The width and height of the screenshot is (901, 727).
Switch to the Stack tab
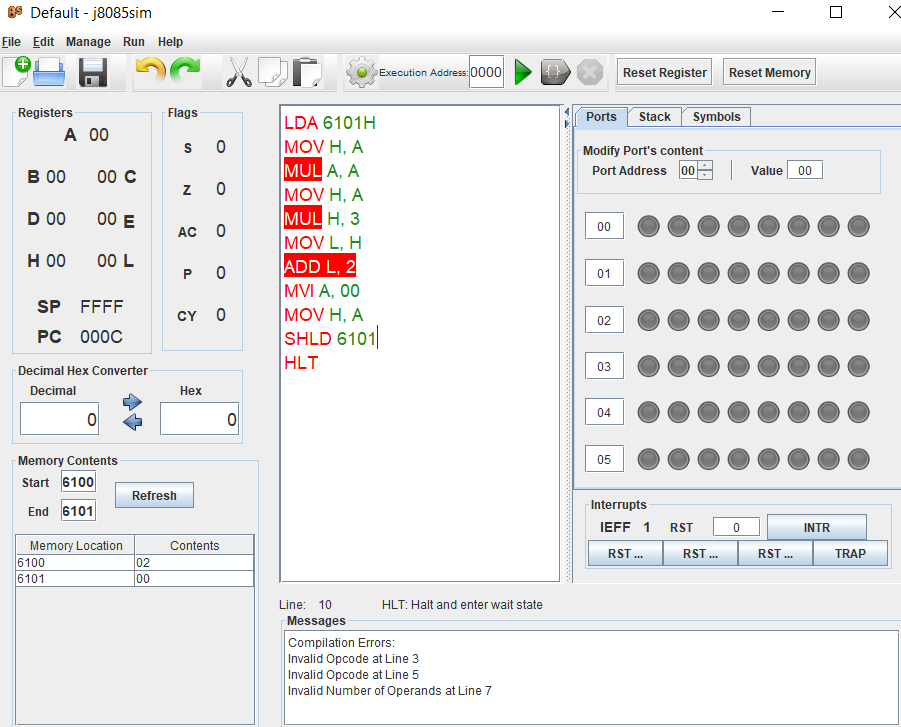tap(654, 116)
